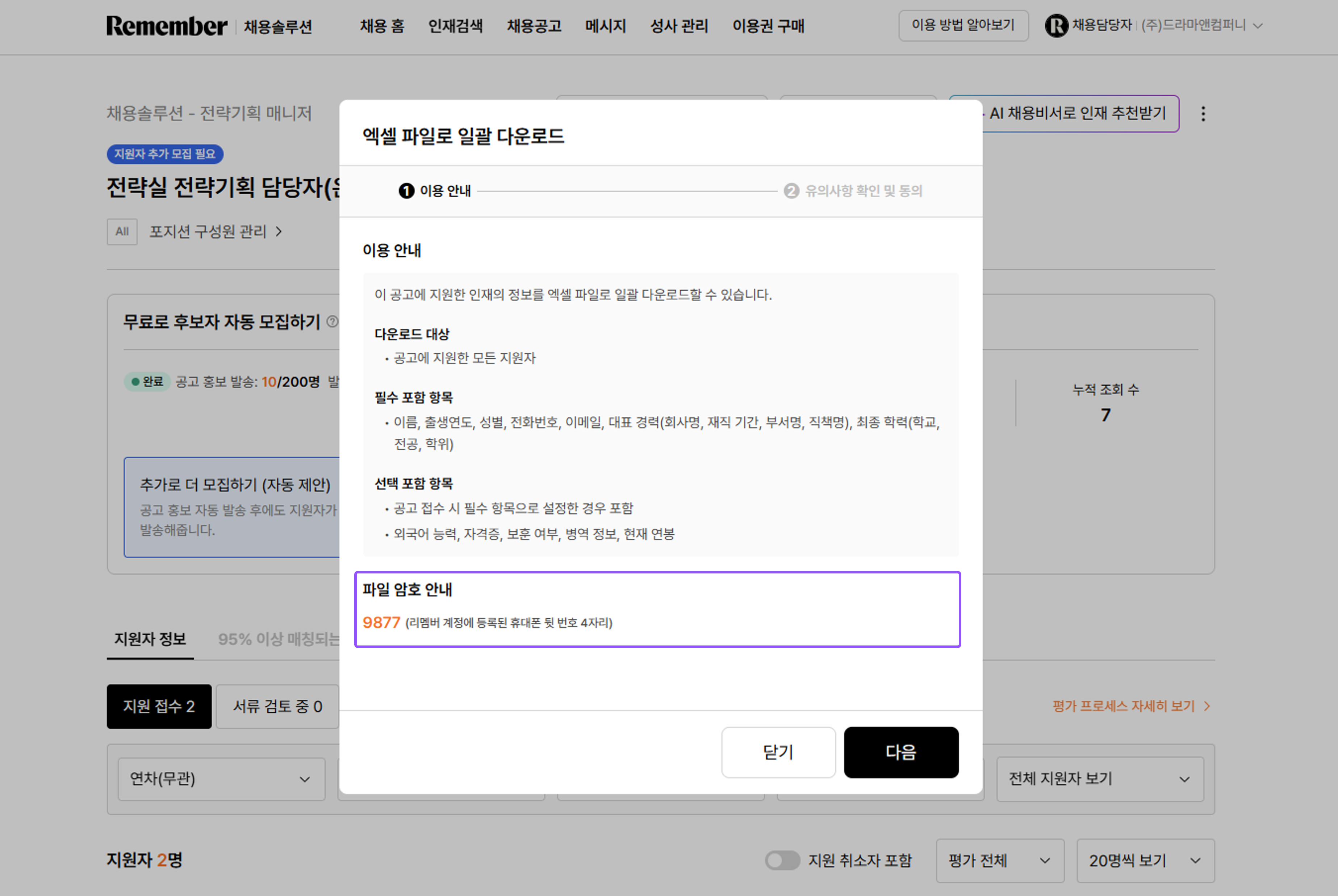Click the Remember logo
Screen dimensions: 1338x896
tap(166, 26)
